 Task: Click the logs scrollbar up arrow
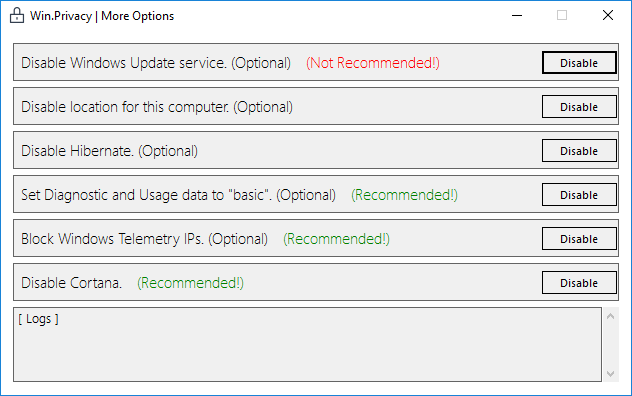pyautogui.click(x=610, y=316)
